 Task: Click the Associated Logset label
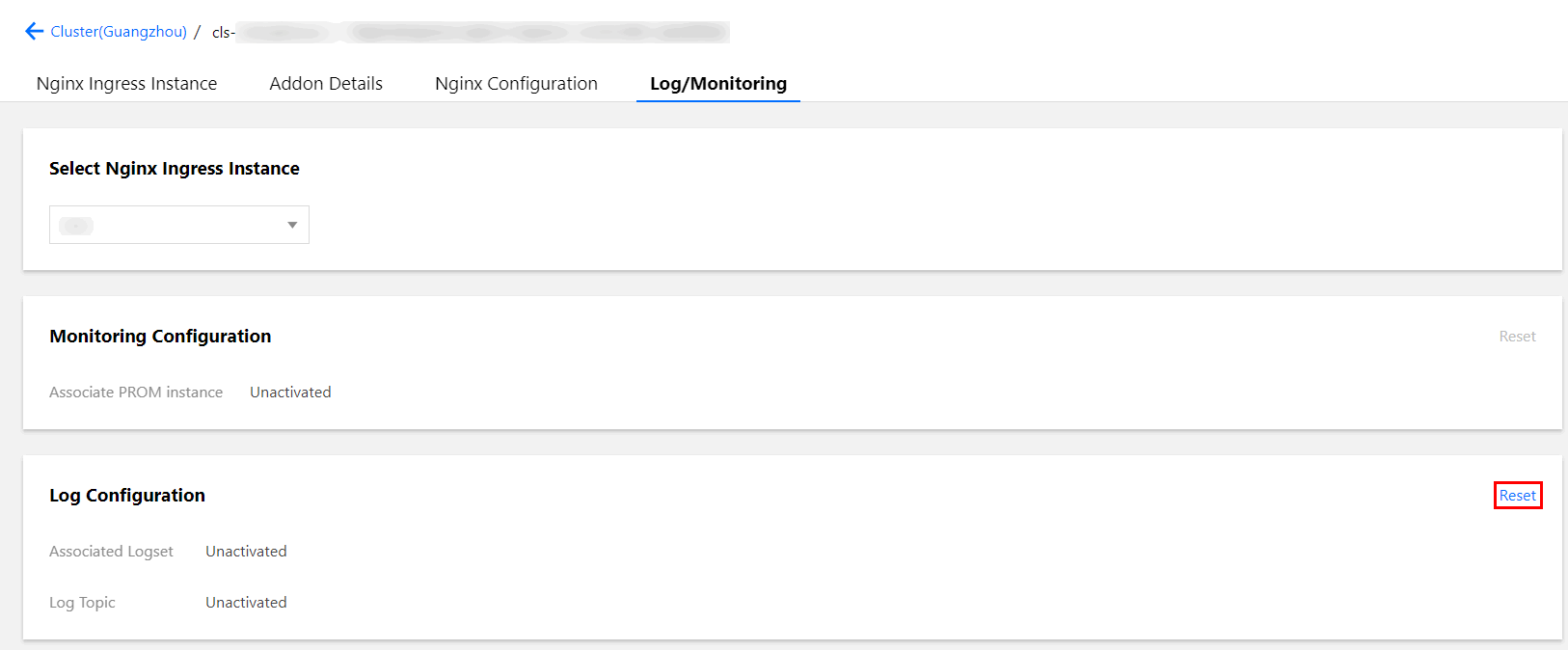point(111,552)
